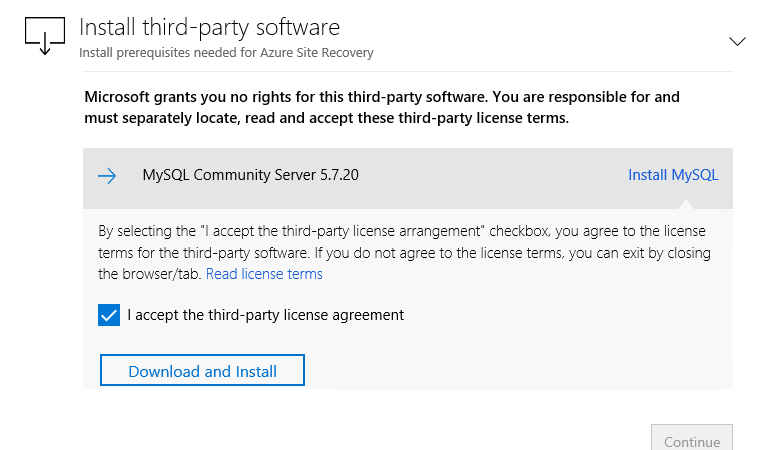The width and height of the screenshot is (775, 450).
Task: Collapse the Install third-party software section chevron
Action: (x=737, y=41)
